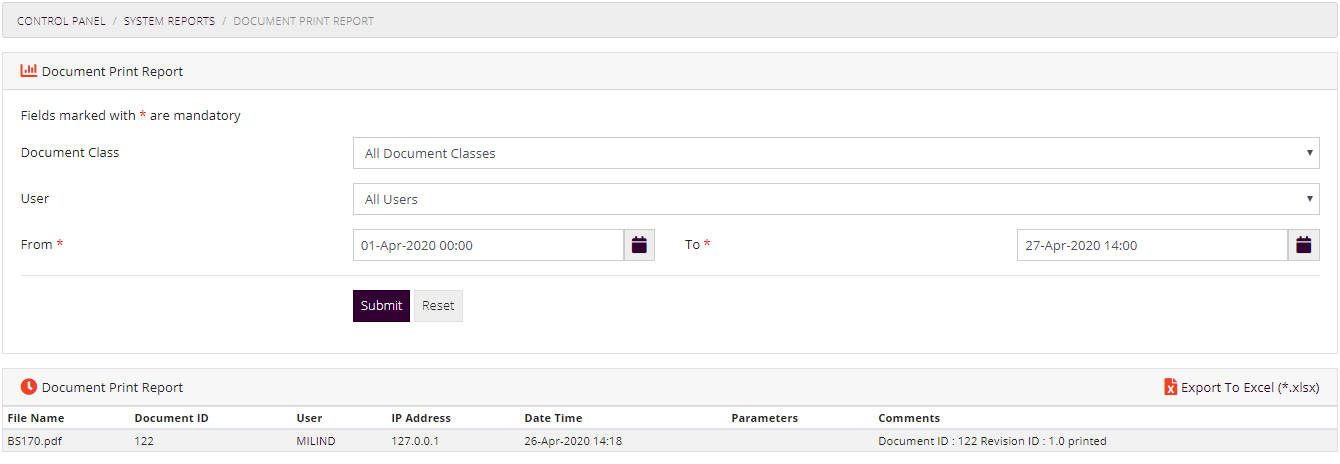Image resolution: width=1340 pixels, height=464 pixels.
Task: Focus the To date input field
Action: (x=1152, y=245)
